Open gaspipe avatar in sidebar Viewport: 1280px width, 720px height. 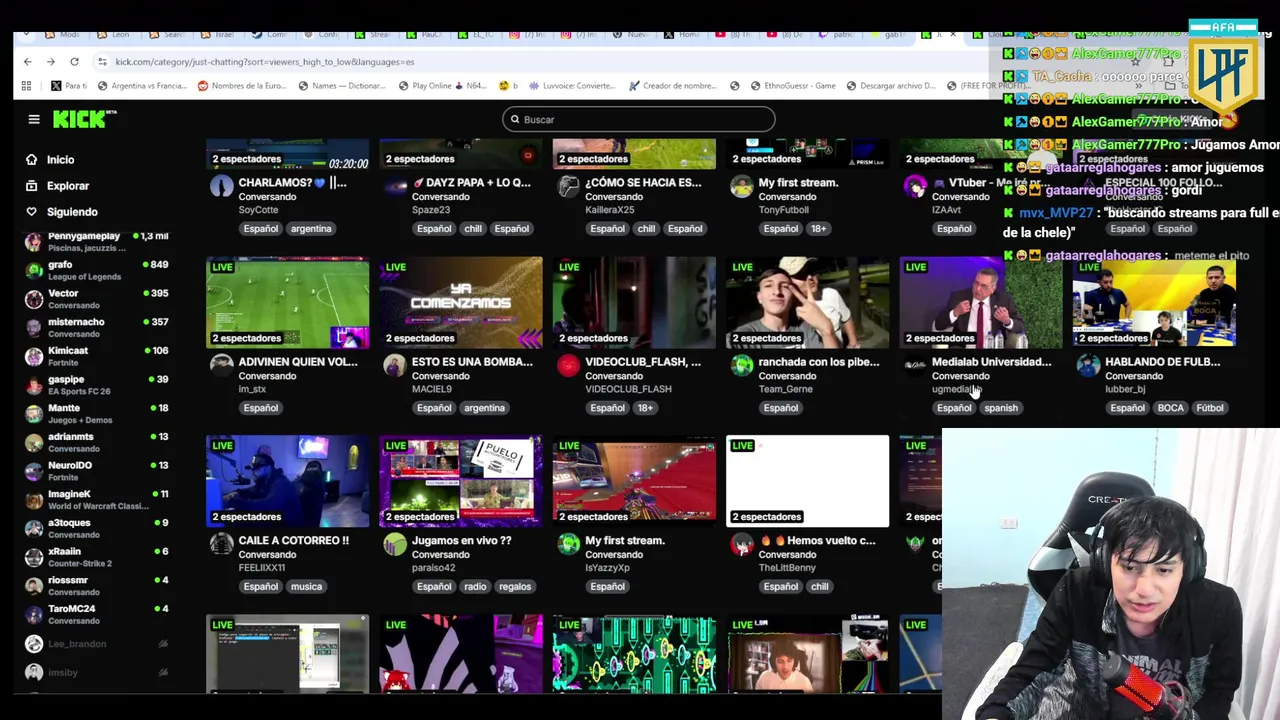[34, 385]
